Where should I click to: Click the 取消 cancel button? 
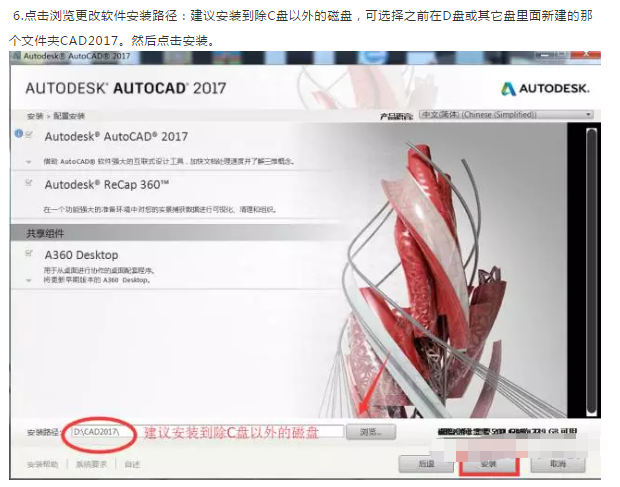558,463
